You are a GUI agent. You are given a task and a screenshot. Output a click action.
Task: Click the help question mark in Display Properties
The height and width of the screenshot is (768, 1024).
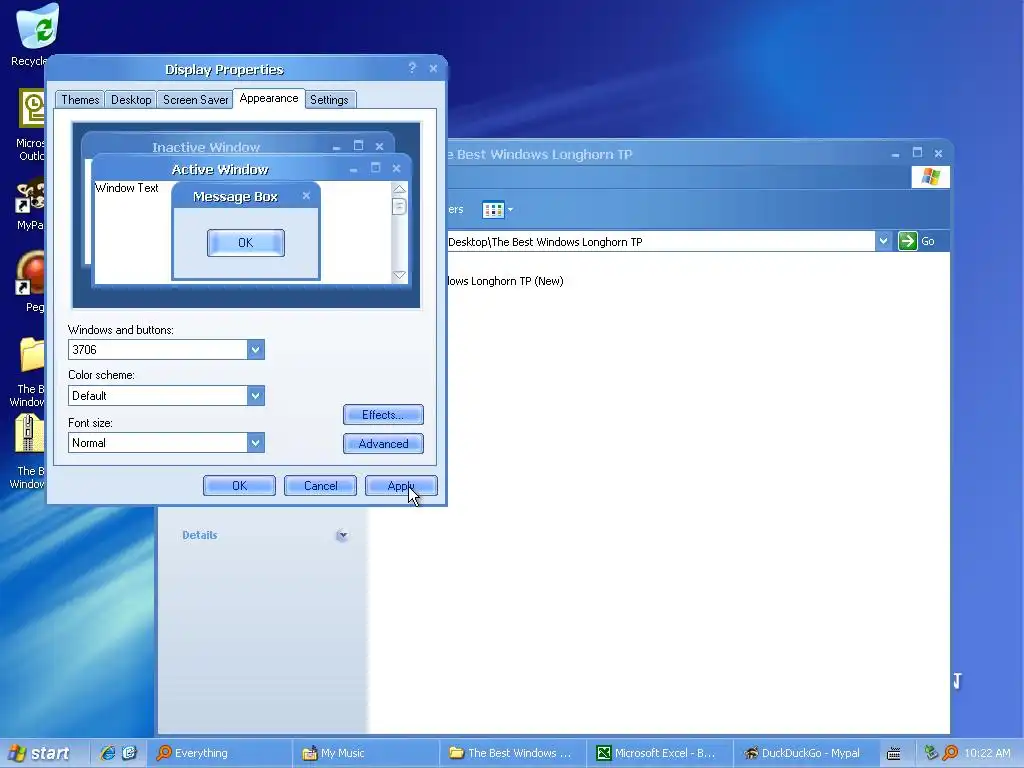point(412,68)
